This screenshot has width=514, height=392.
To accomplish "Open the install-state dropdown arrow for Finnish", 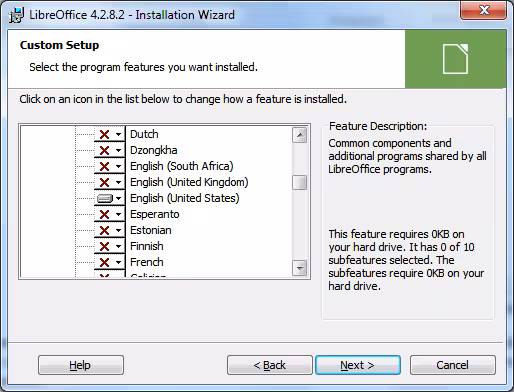I will coord(118,247).
